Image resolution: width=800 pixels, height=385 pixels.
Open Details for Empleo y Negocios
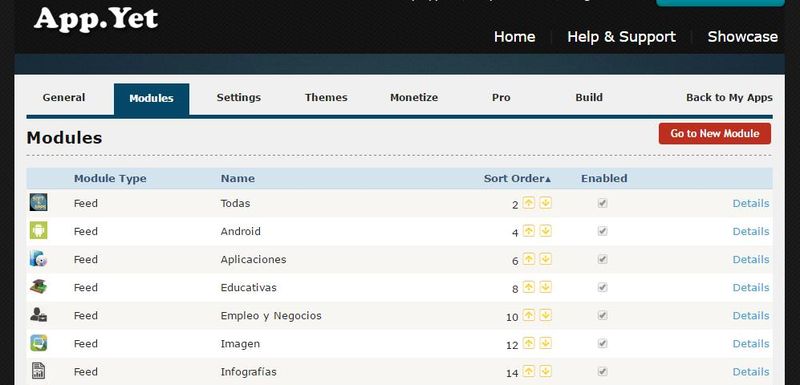(751, 315)
